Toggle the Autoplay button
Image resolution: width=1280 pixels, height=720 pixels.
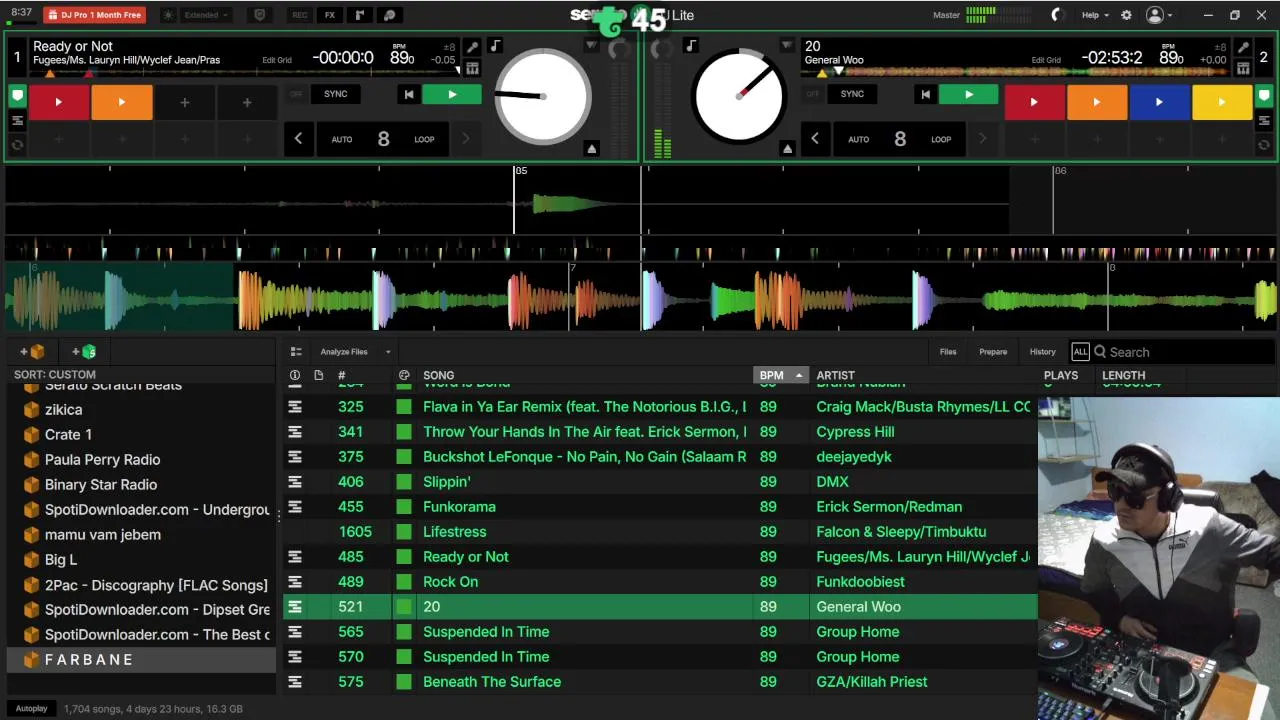[31, 708]
